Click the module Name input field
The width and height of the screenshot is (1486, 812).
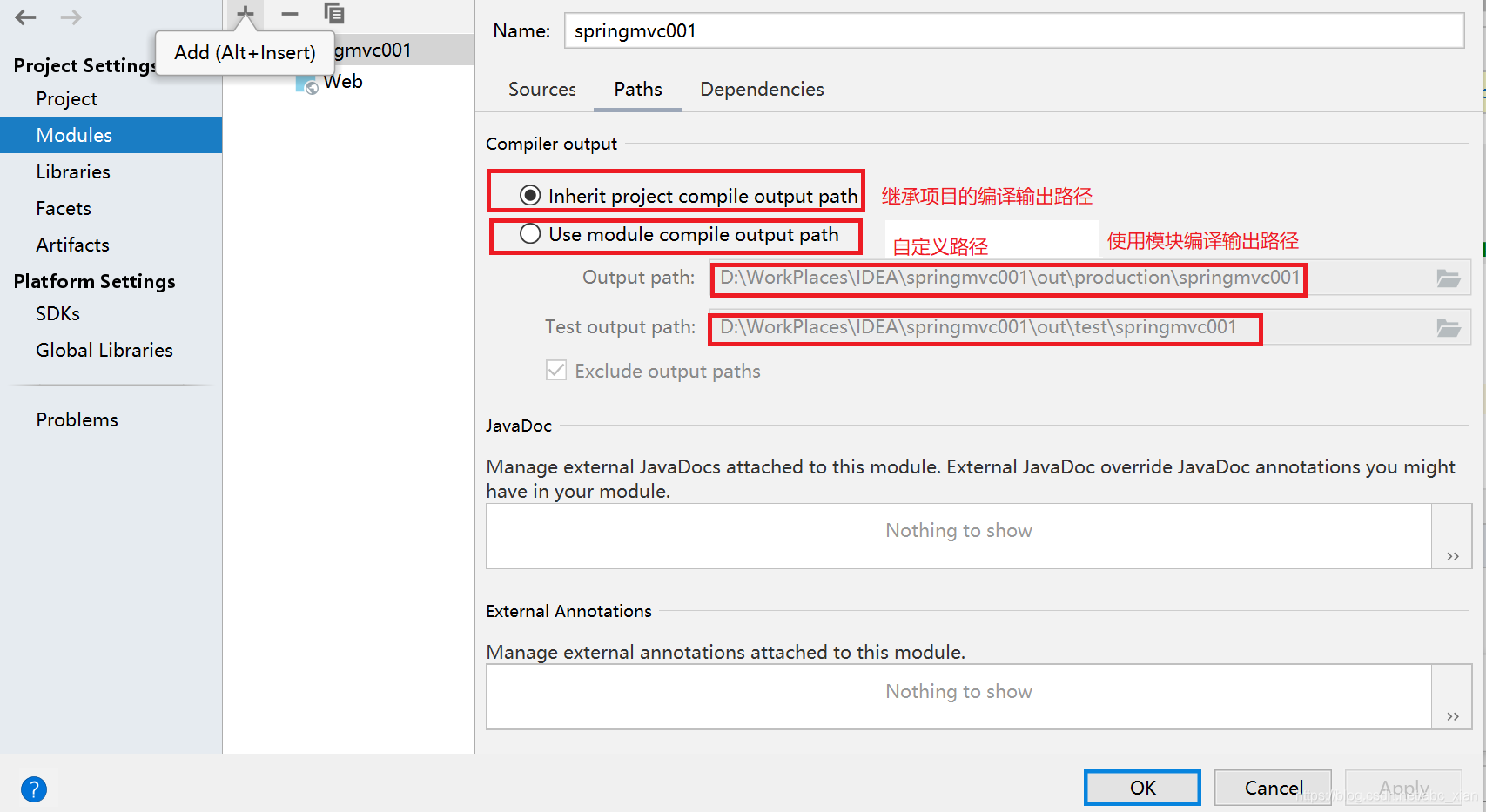point(1014,30)
